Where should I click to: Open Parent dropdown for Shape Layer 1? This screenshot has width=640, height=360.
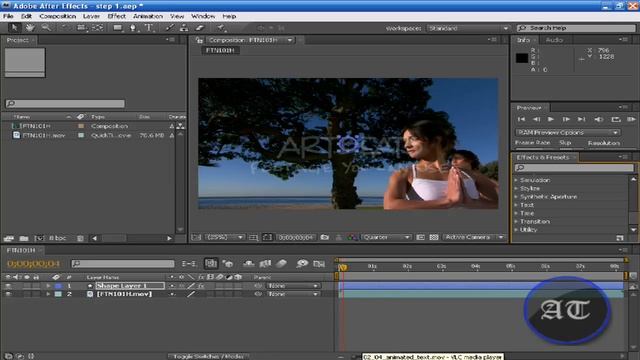[293, 286]
